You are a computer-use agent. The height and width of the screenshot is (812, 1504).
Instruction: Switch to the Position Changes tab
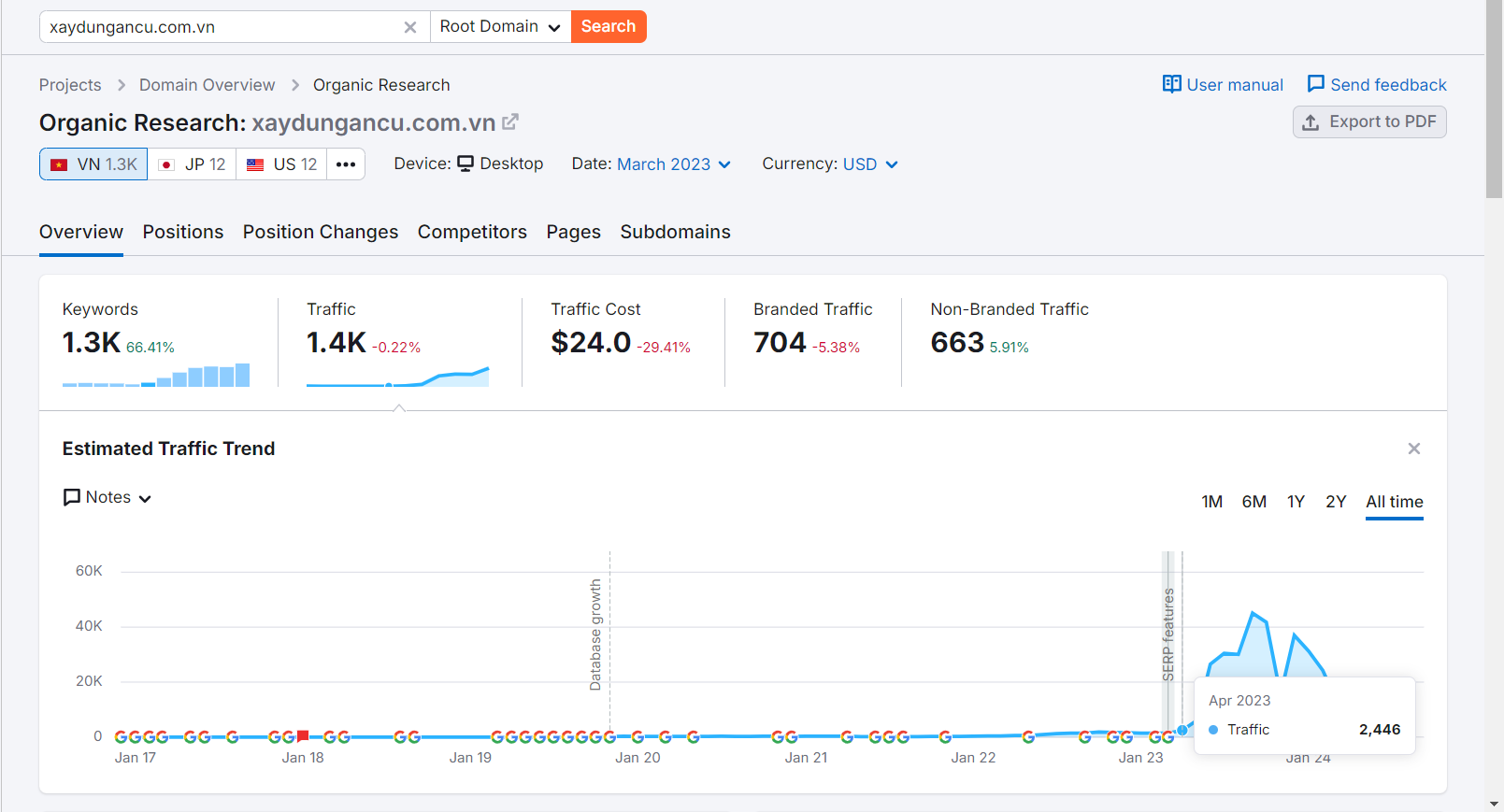(321, 232)
